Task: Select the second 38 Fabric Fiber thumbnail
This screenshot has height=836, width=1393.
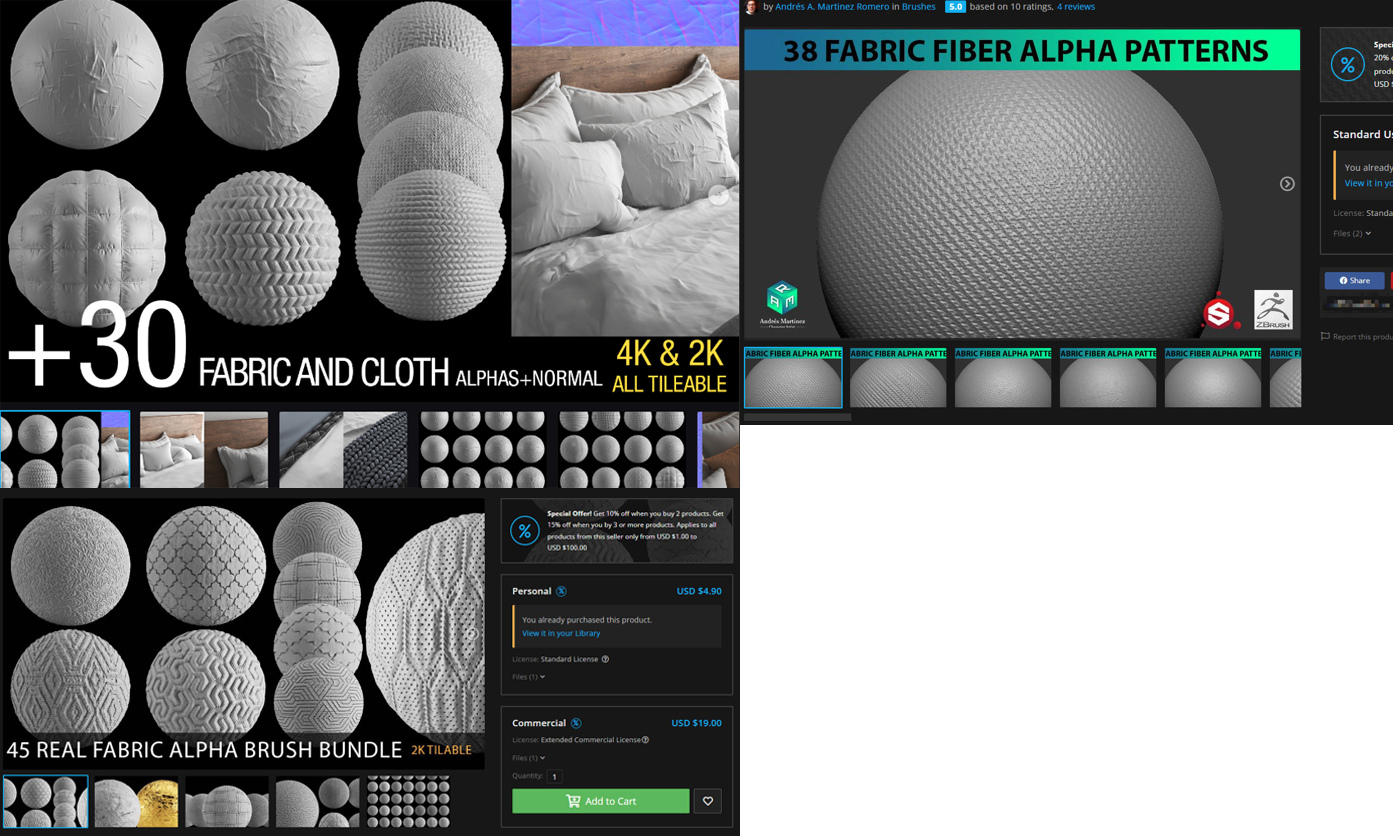Action: tap(898, 378)
